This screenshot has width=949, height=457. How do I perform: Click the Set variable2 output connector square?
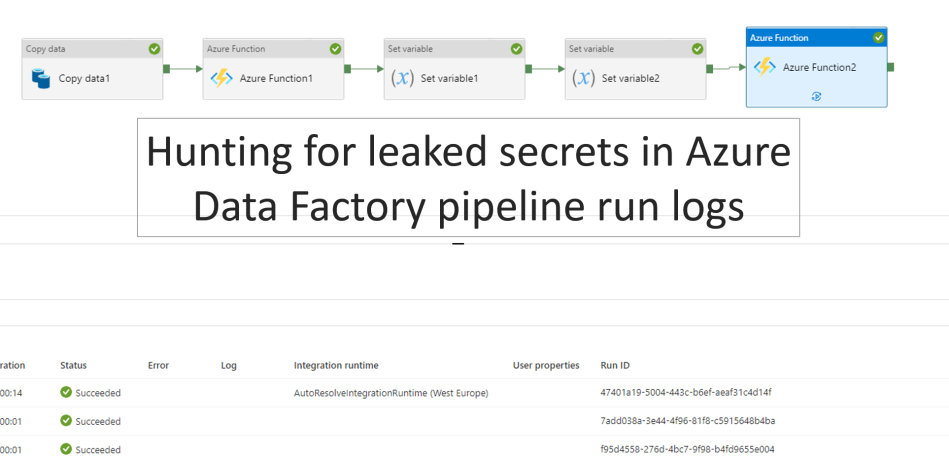(x=710, y=68)
